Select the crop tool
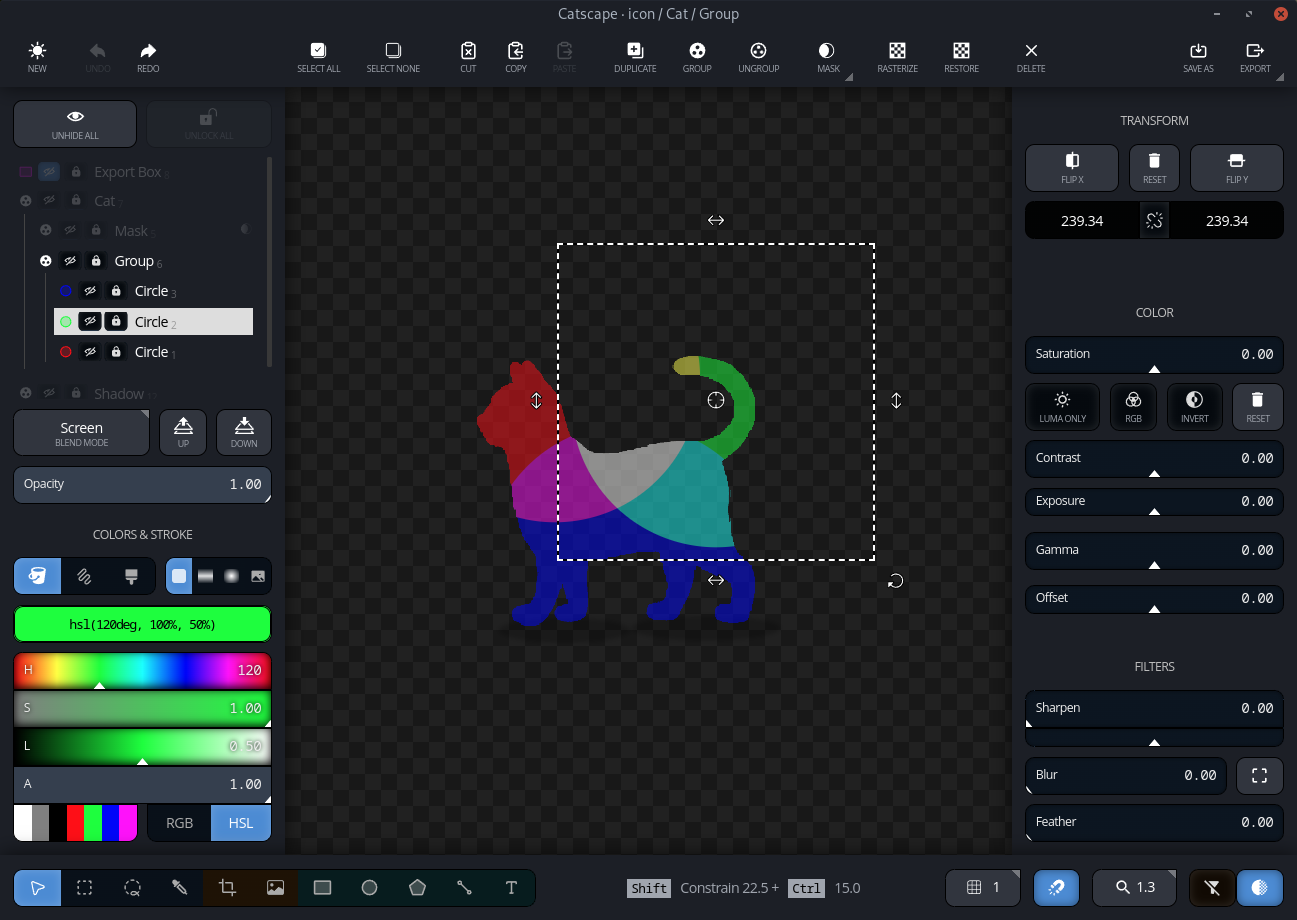The height and width of the screenshot is (920, 1297). point(227,887)
